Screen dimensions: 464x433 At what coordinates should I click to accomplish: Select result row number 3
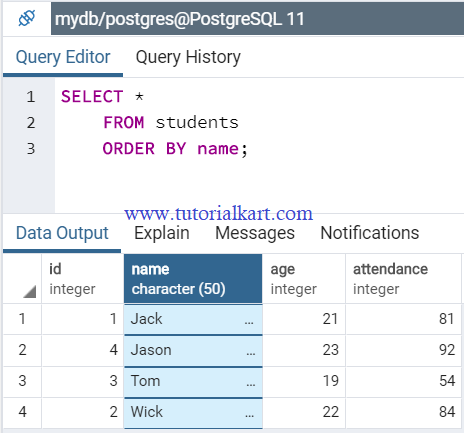(22, 381)
